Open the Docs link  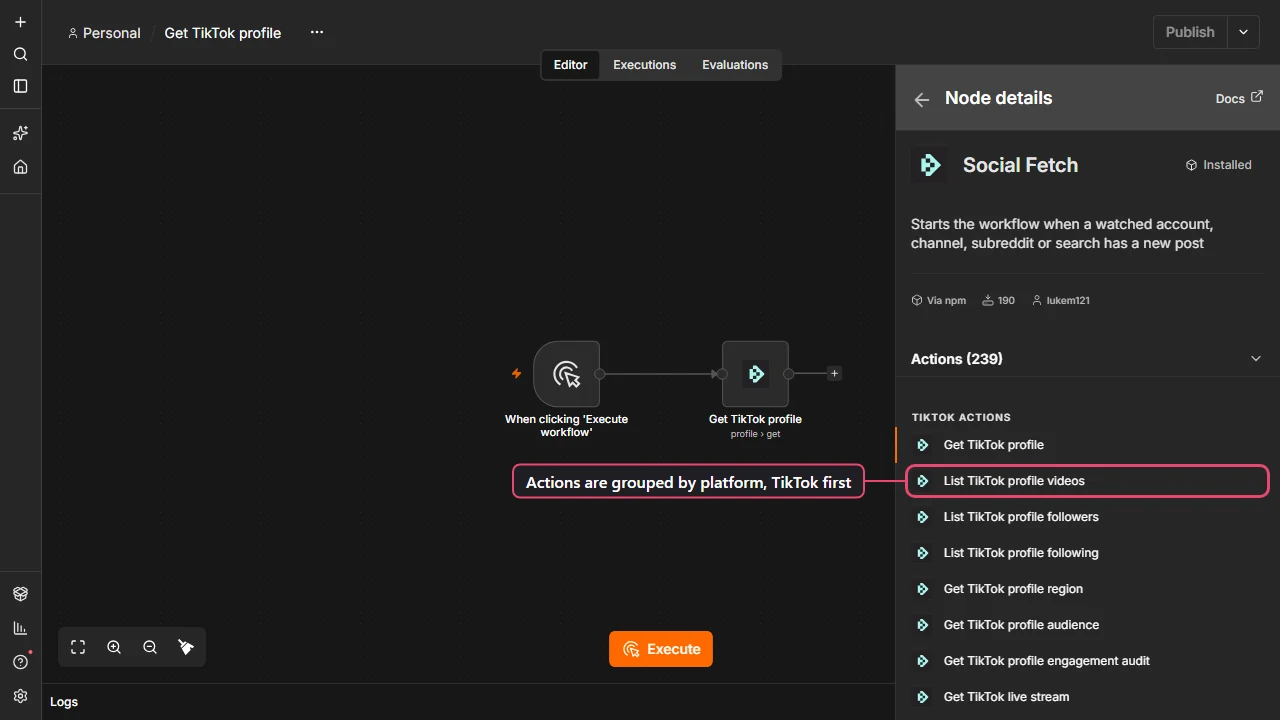1239,98
